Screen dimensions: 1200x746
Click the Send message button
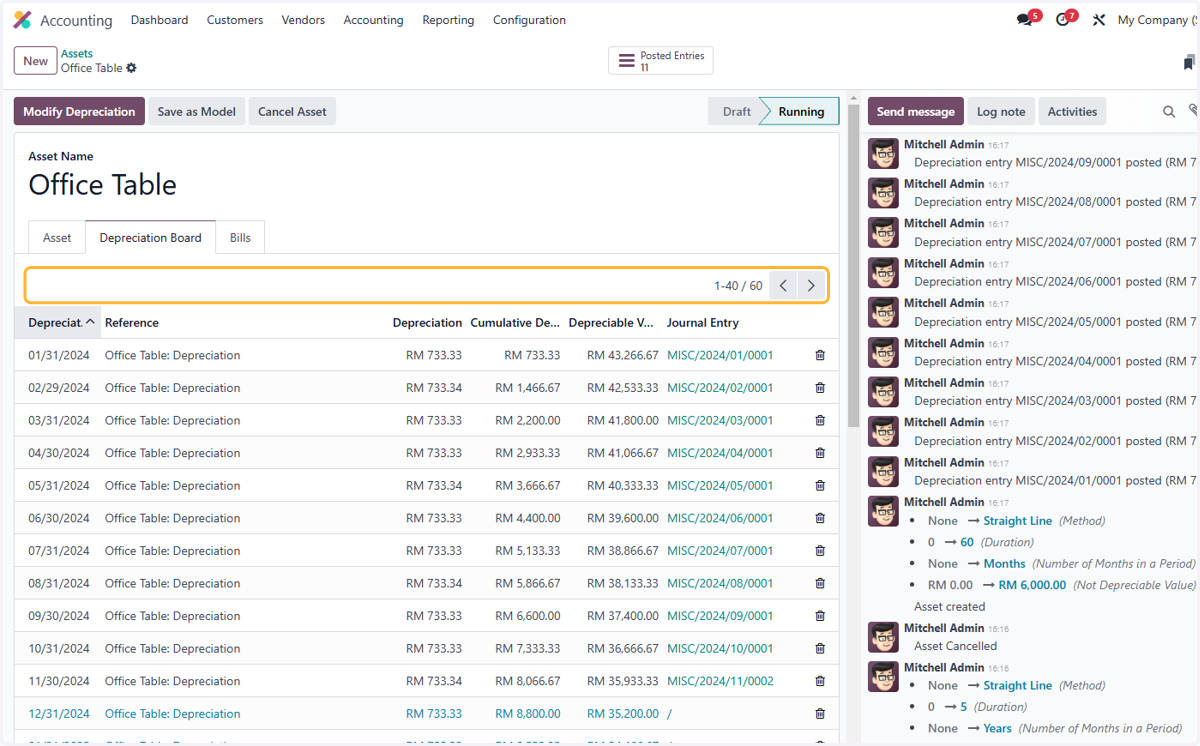[915, 111]
